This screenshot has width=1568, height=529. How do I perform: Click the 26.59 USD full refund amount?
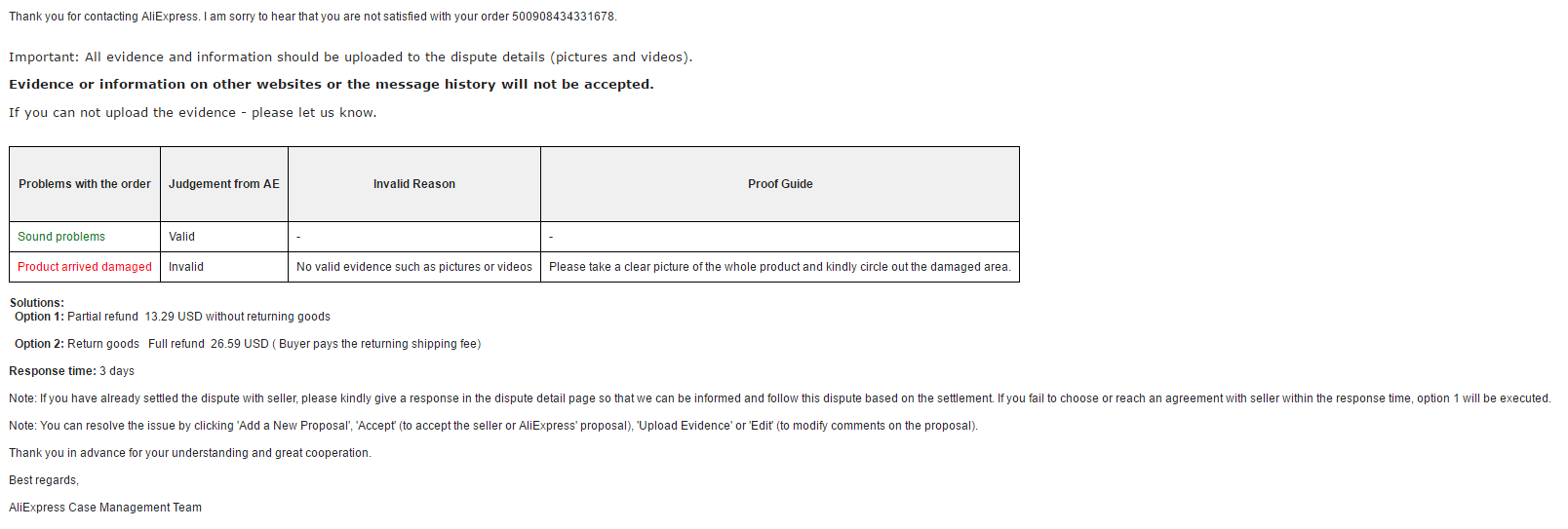click(x=240, y=344)
